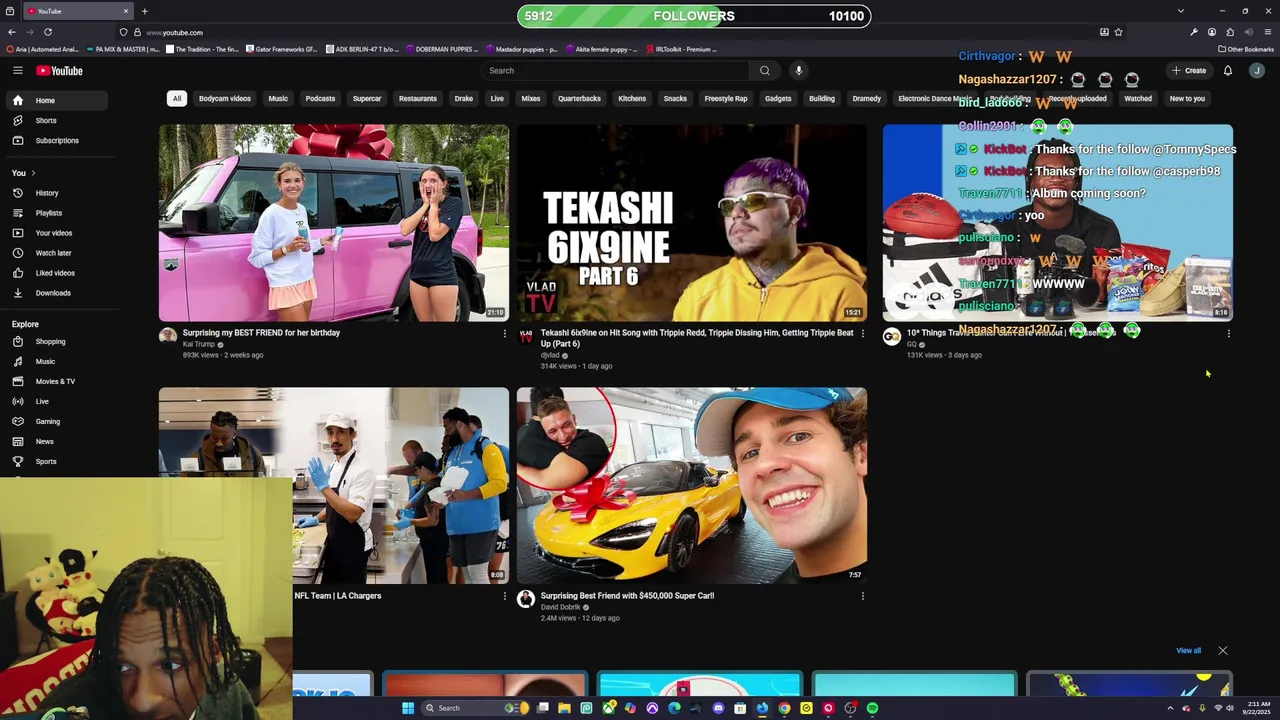Select the New to you chip

click(1187, 98)
